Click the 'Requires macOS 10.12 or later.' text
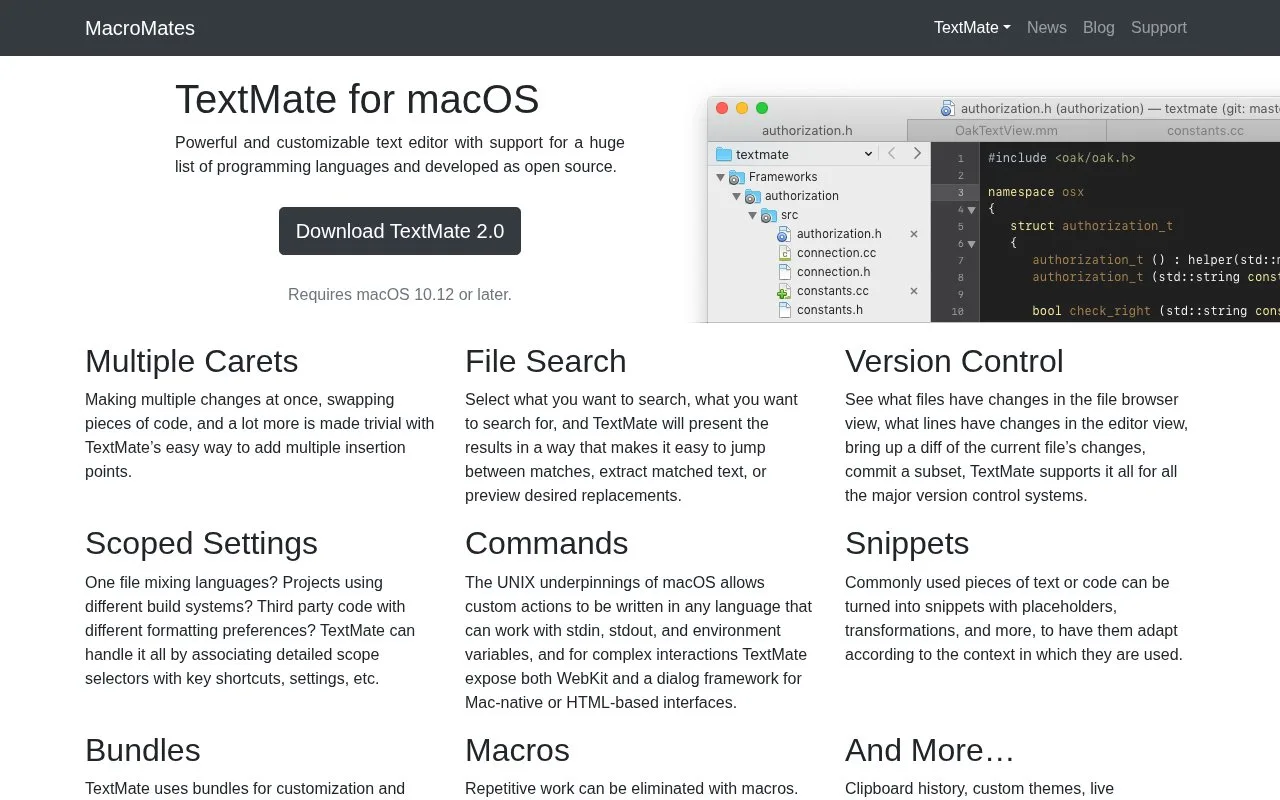This screenshot has height=800, width=1280. click(400, 295)
